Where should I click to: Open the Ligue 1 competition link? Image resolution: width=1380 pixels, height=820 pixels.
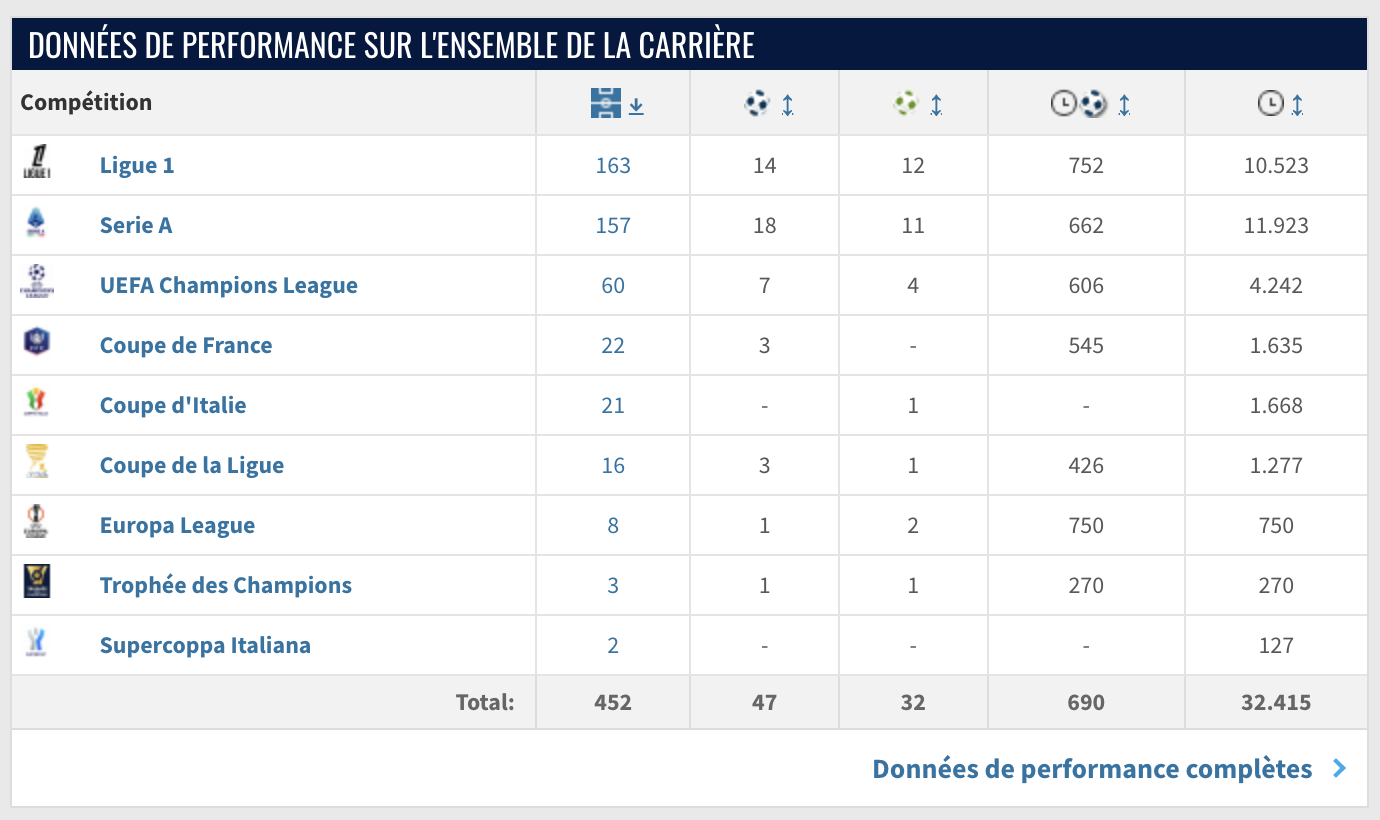point(137,166)
